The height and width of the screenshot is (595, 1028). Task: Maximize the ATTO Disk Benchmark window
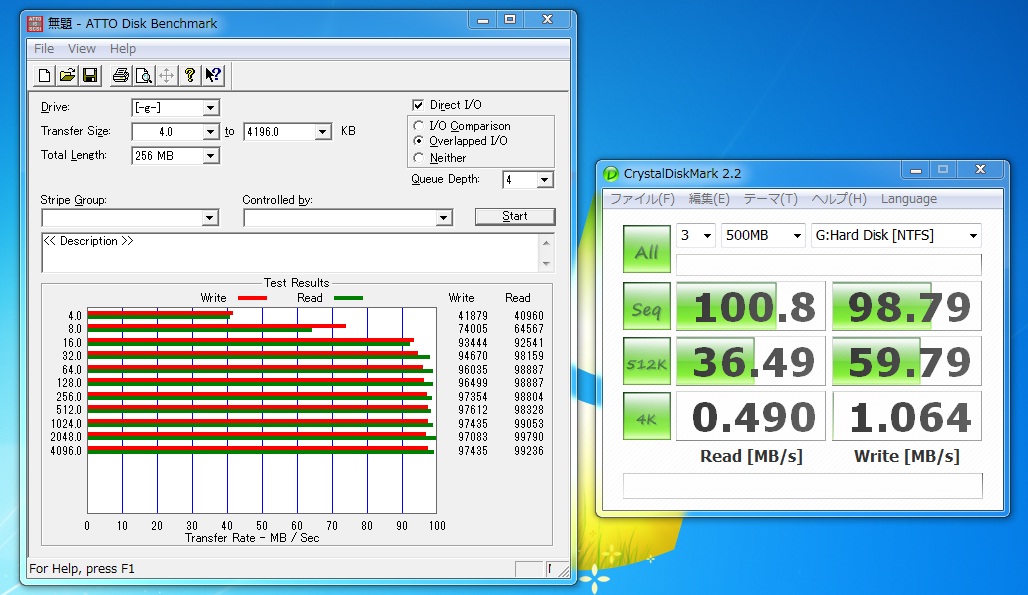click(509, 20)
